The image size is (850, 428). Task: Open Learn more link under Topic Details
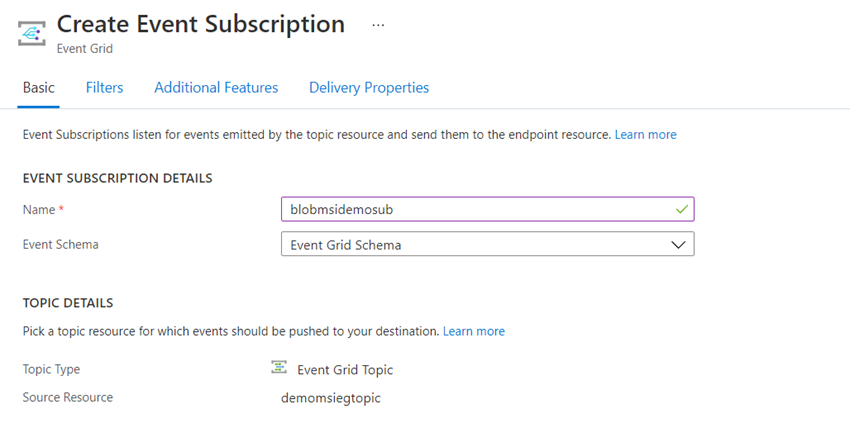(474, 331)
